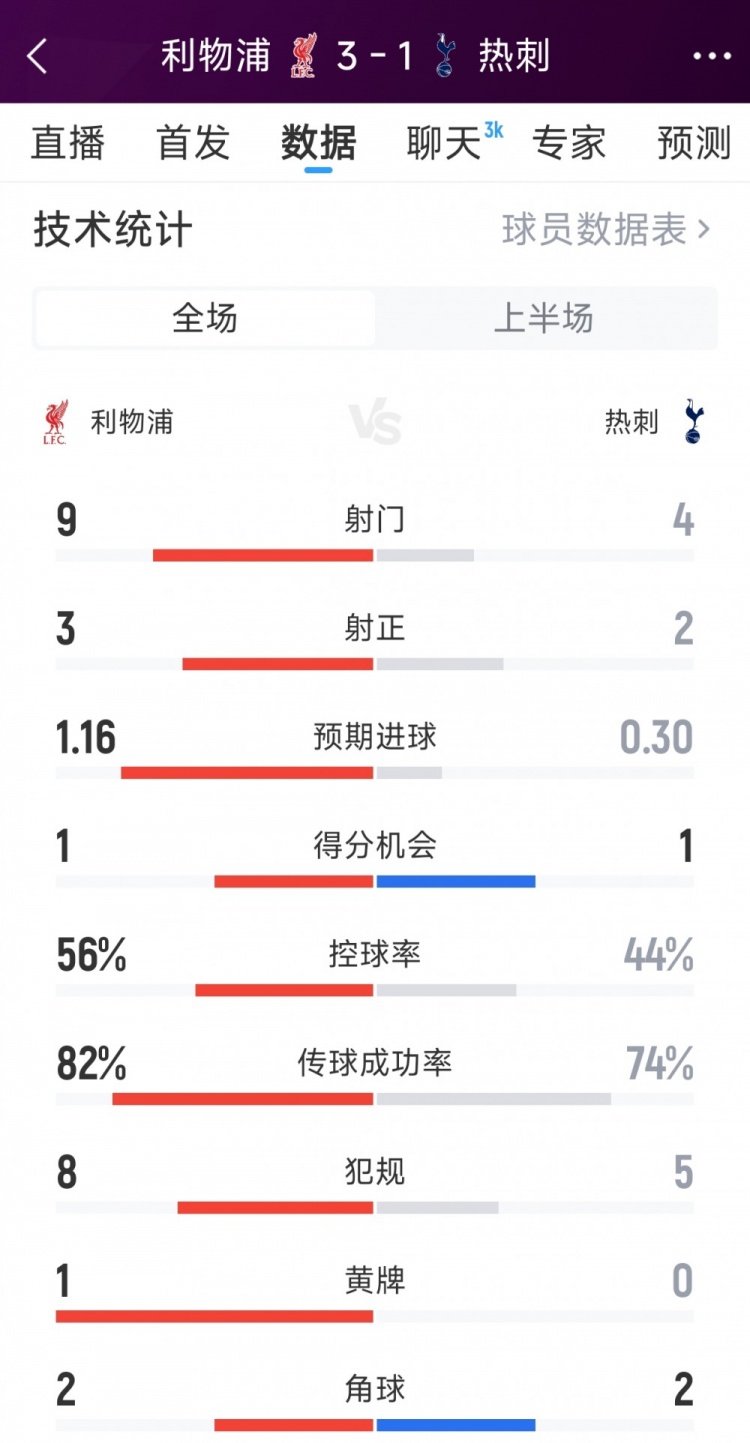Image resolution: width=750 pixels, height=1443 pixels.
Task: Tap the VS emblem between teams
Action: tap(375, 423)
